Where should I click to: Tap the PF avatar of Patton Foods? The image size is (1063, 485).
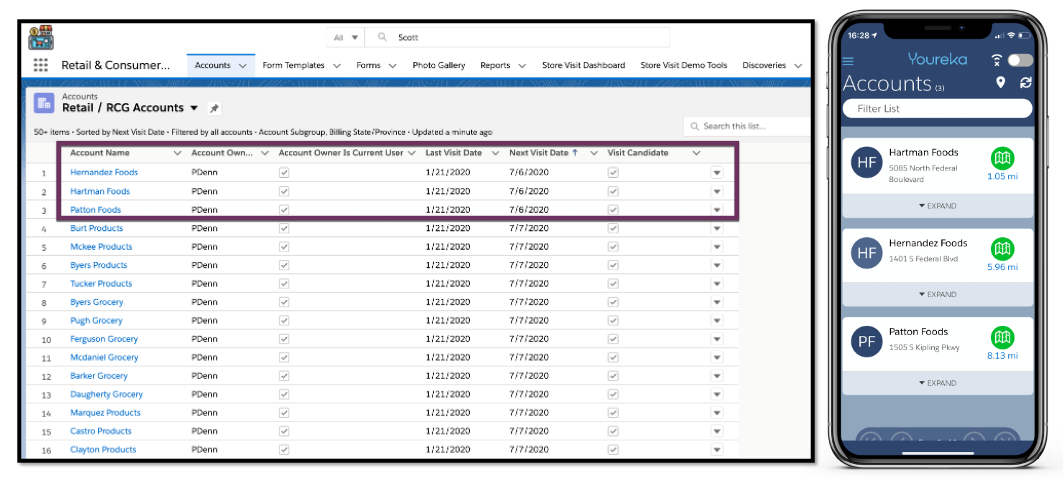pos(866,341)
